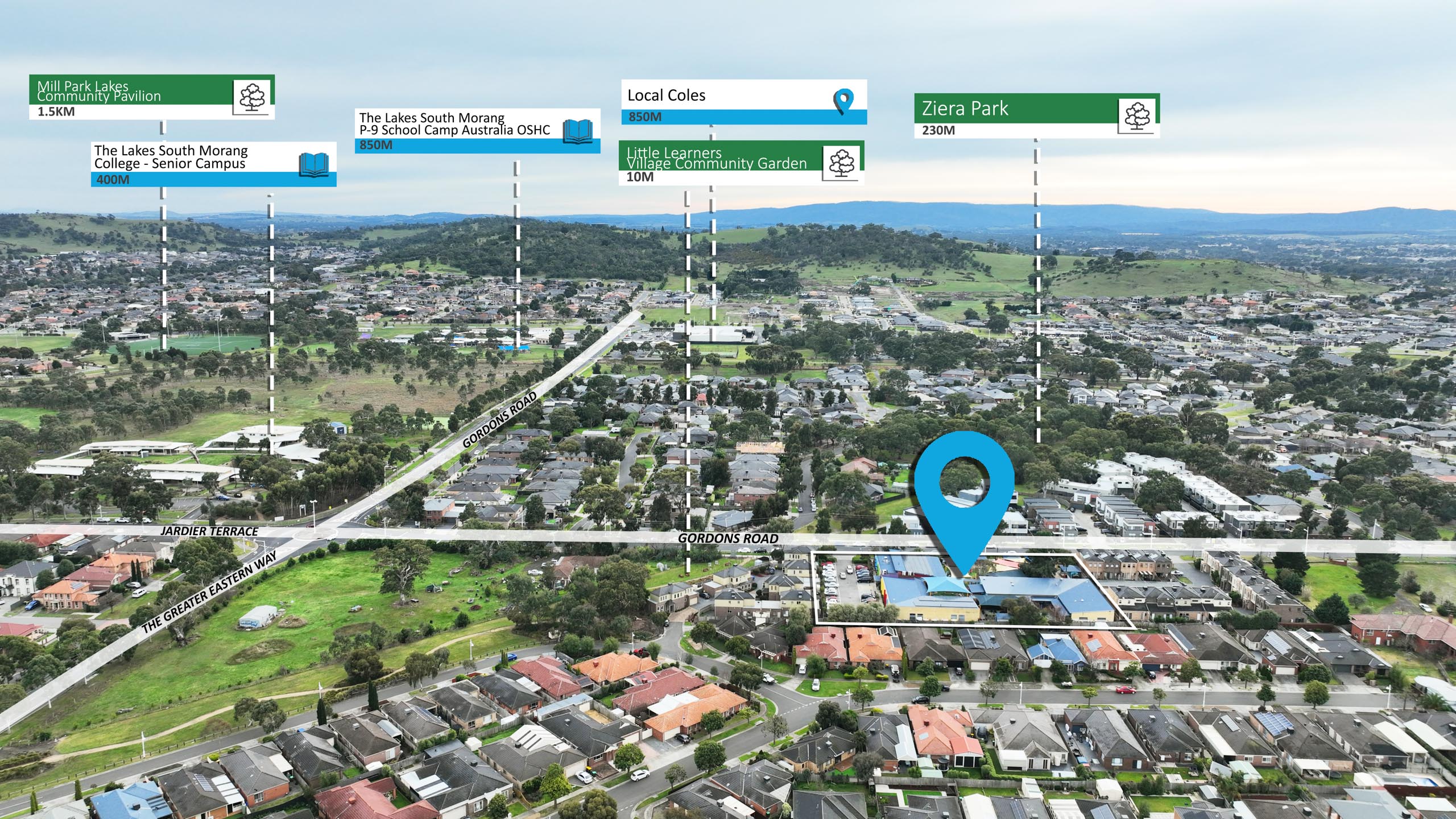
Task: Click the '850M' distance under Local Coles
Action: [645, 117]
